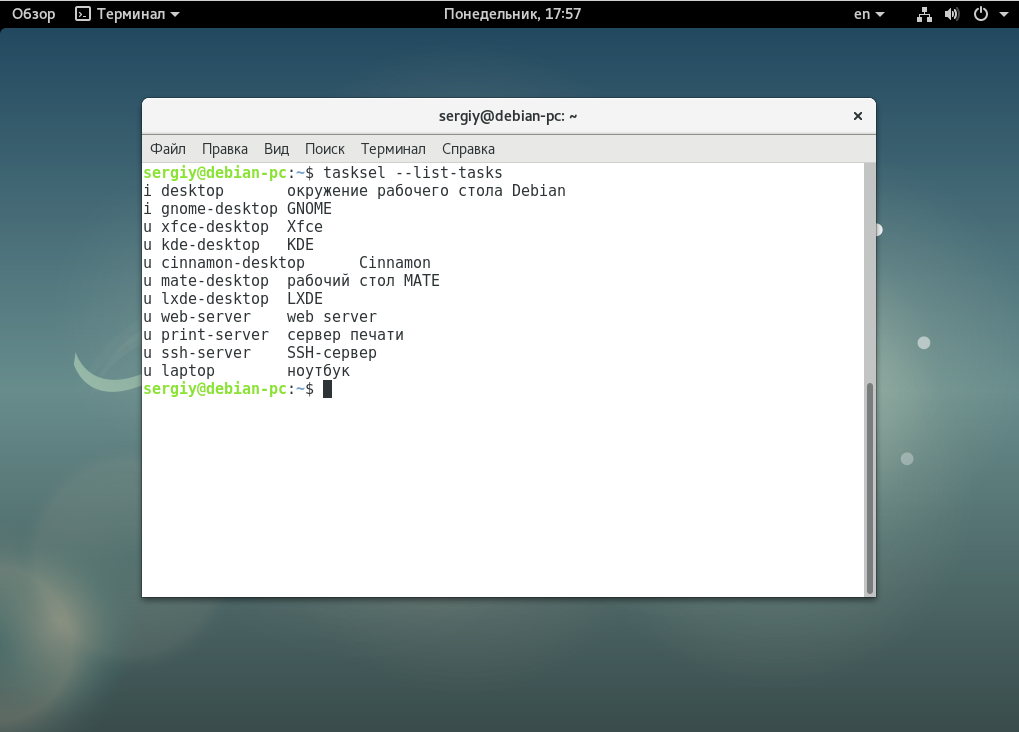Click the tasksel --list-tasks command text
The height and width of the screenshot is (732, 1019).
(413, 173)
